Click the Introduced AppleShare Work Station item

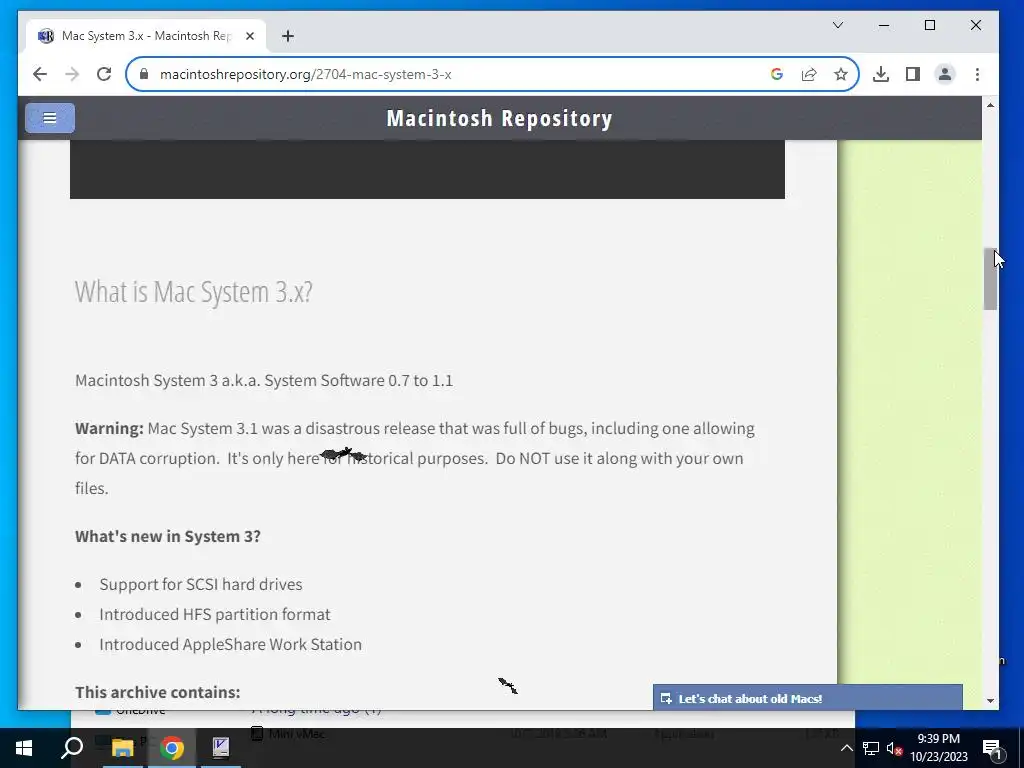(x=231, y=644)
